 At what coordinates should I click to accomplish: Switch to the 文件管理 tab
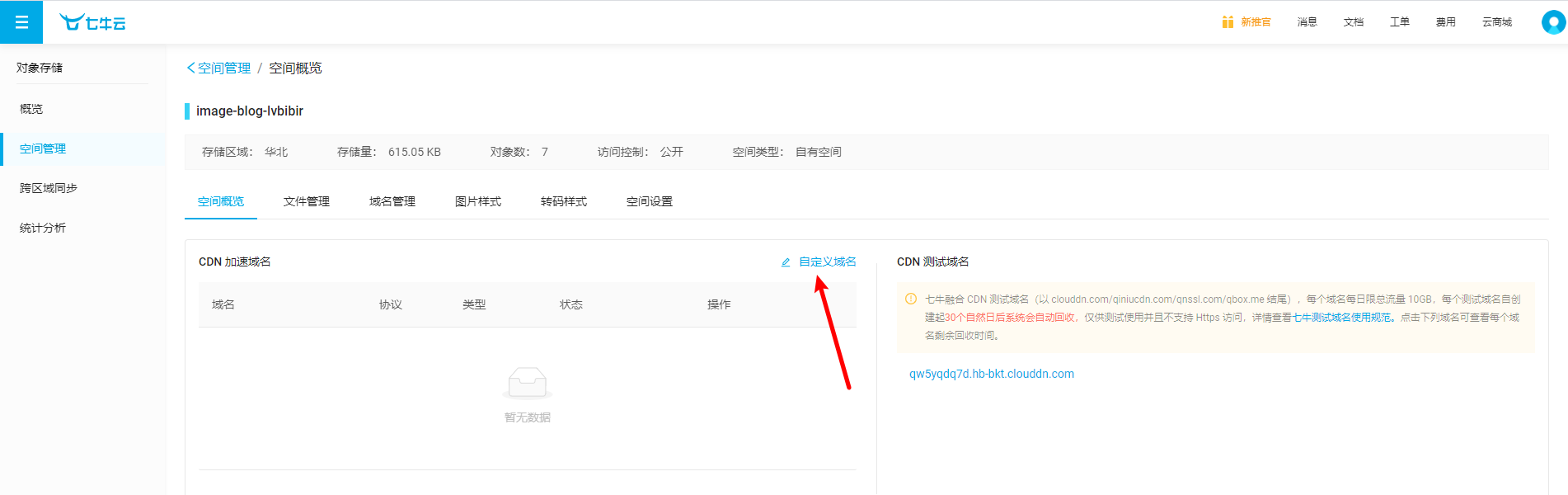tap(307, 201)
